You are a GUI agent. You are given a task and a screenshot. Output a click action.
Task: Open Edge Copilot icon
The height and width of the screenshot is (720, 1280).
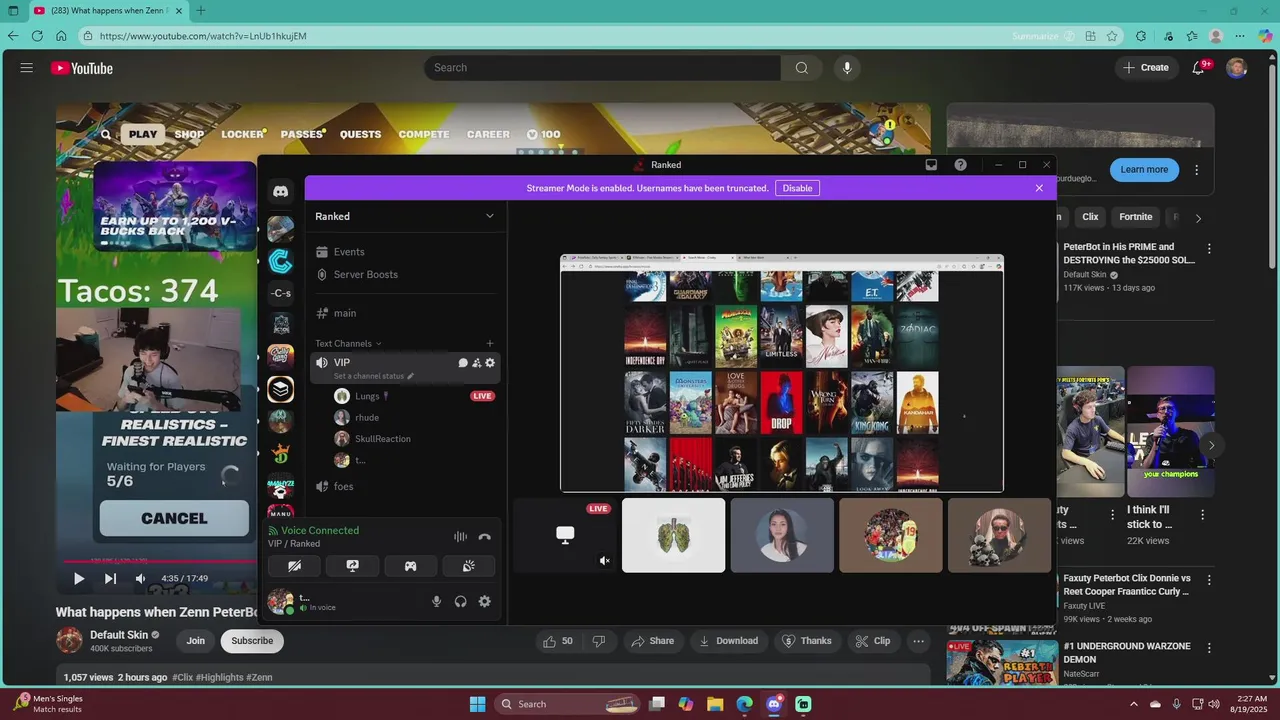click(x=1265, y=36)
